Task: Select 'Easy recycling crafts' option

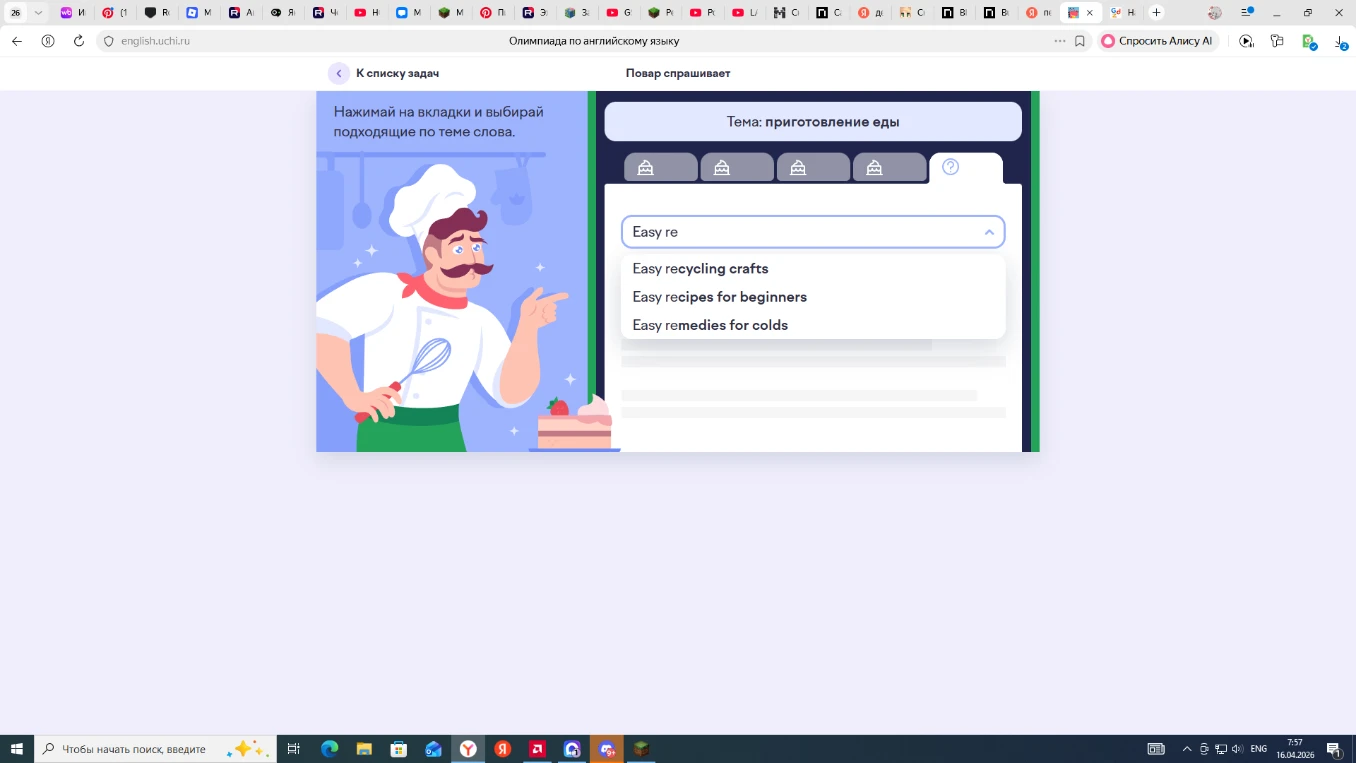Action: pos(700,269)
